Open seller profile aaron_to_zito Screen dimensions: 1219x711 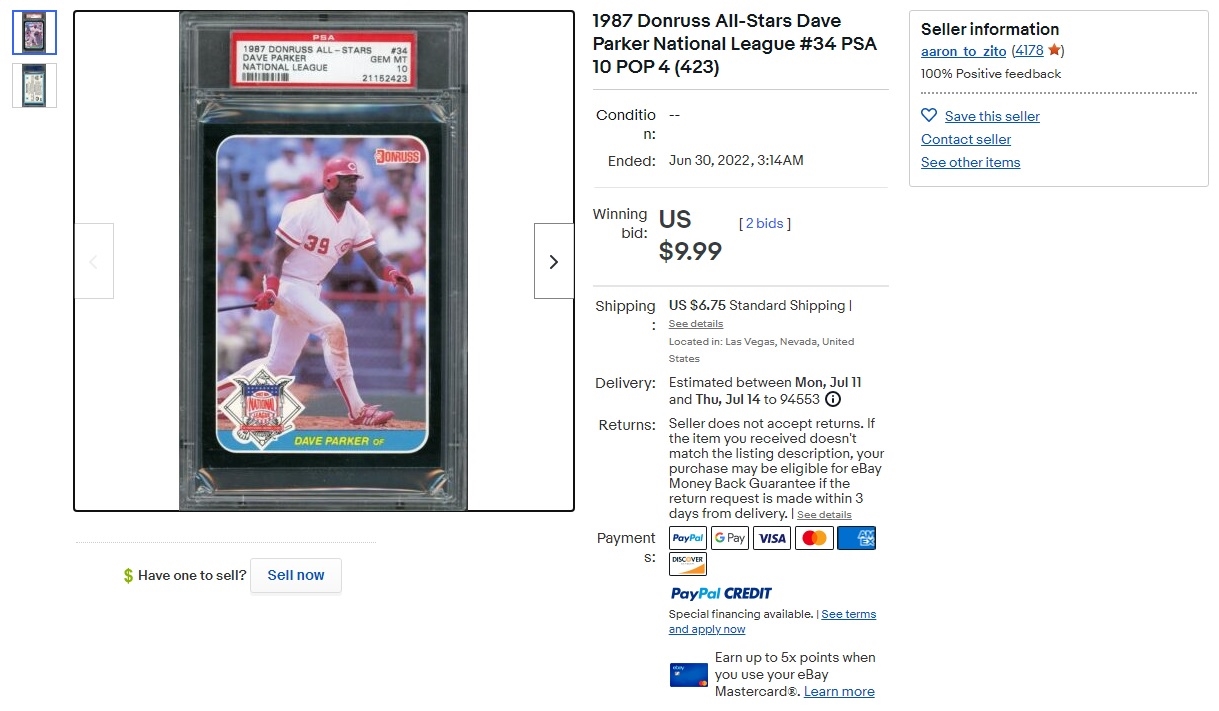pyautogui.click(x=964, y=50)
